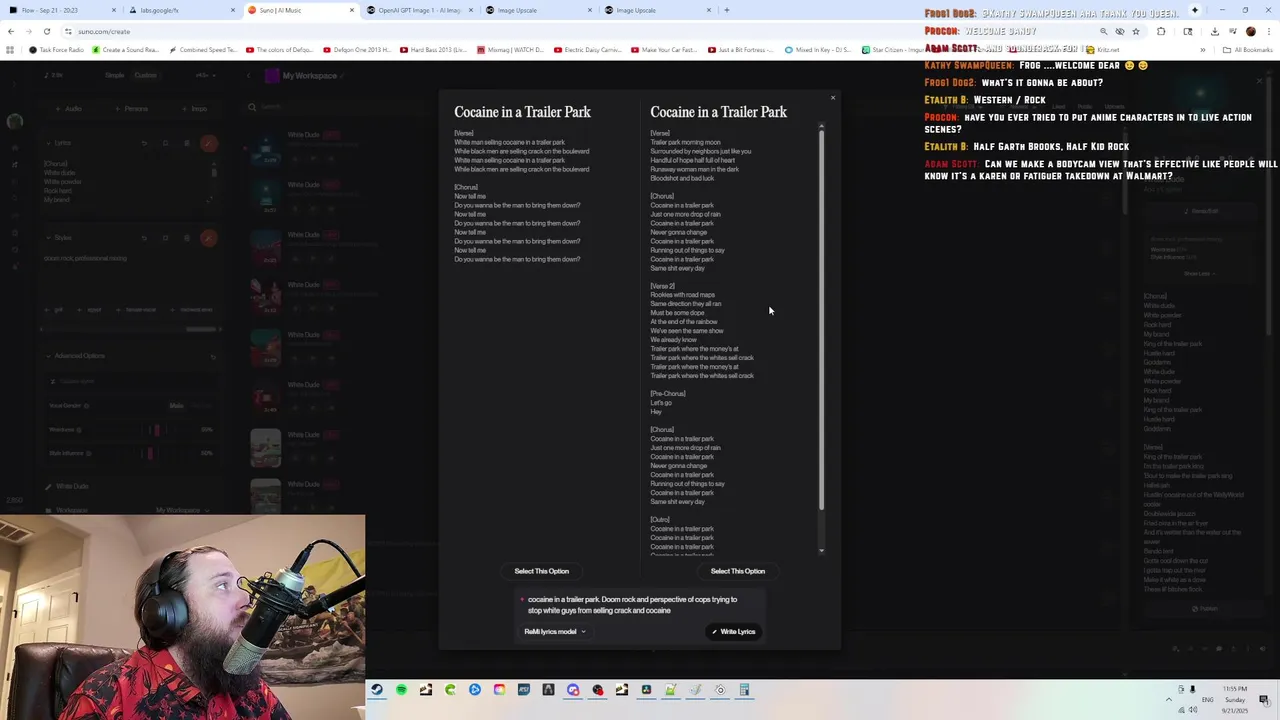This screenshot has height=720, width=1280.
Task: Select the right lyrics option
Action: [737, 571]
